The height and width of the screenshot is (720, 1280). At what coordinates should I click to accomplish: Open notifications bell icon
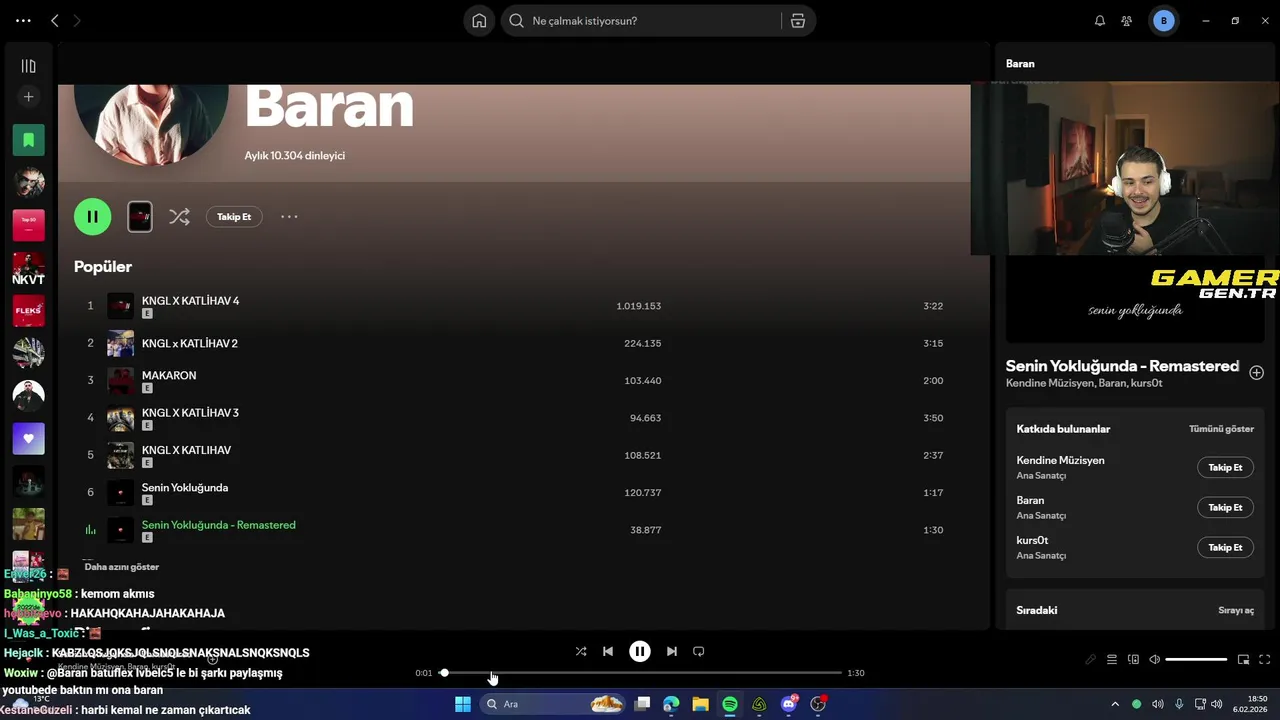pyautogui.click(x=1100, y=21)
